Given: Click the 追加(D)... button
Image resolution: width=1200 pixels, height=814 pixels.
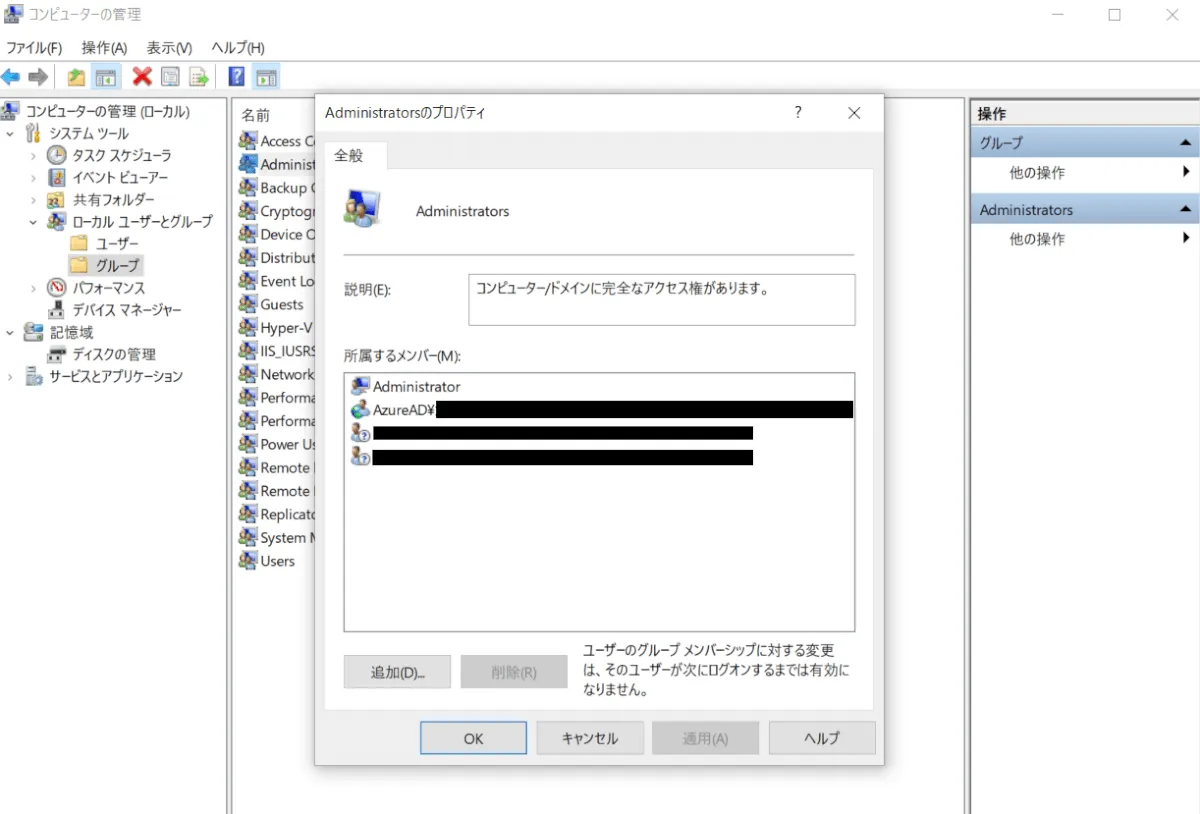Looking at the screenshot, I should pos(397,672).
